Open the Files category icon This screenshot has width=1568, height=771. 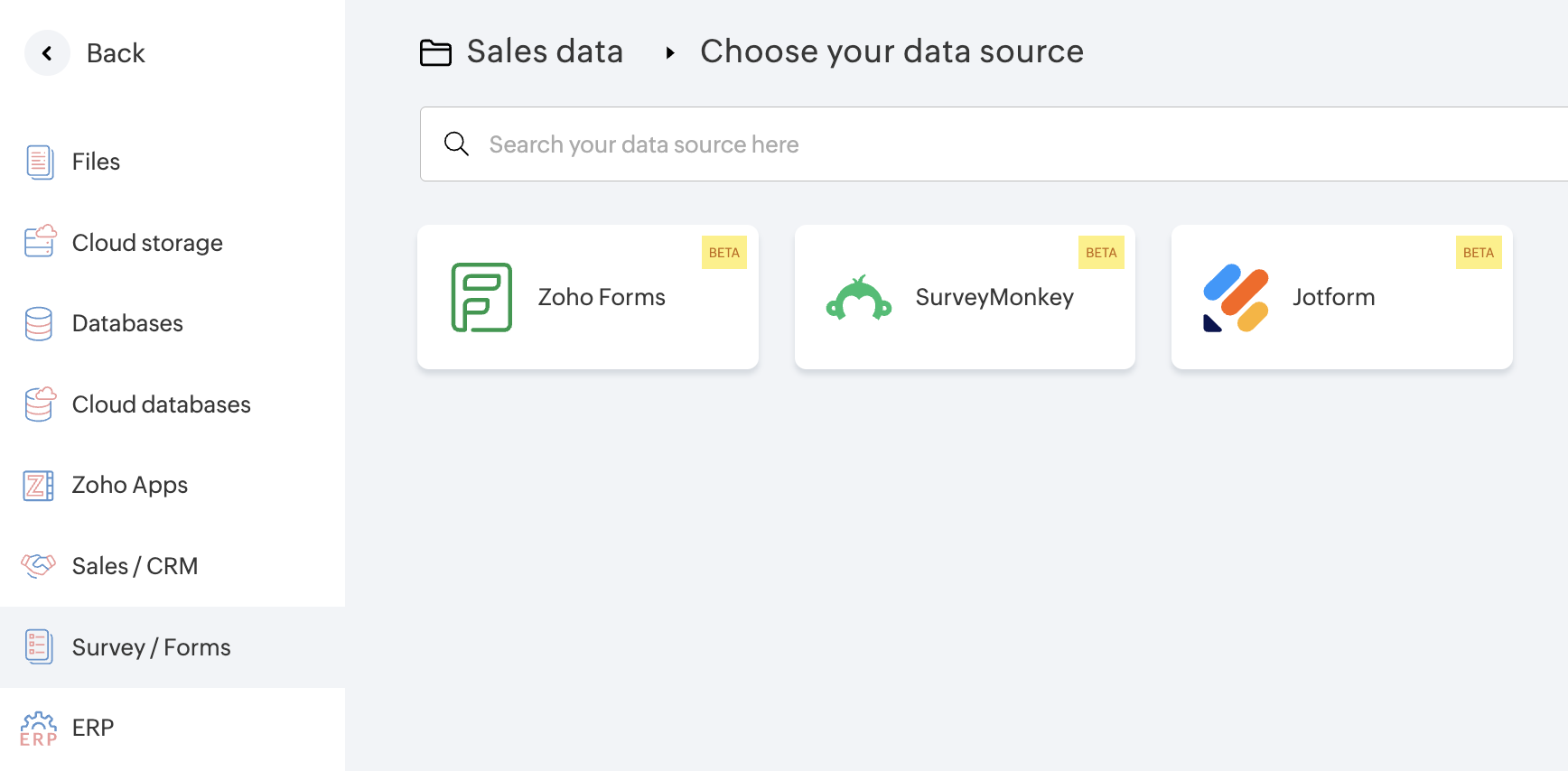tap(39, 163)
